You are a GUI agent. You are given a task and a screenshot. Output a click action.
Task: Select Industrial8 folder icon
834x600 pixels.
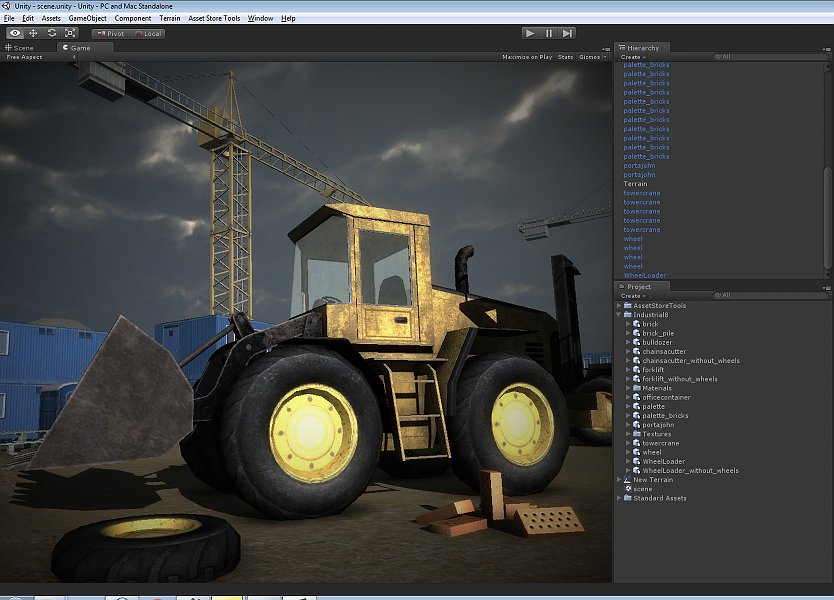(628, 315)
